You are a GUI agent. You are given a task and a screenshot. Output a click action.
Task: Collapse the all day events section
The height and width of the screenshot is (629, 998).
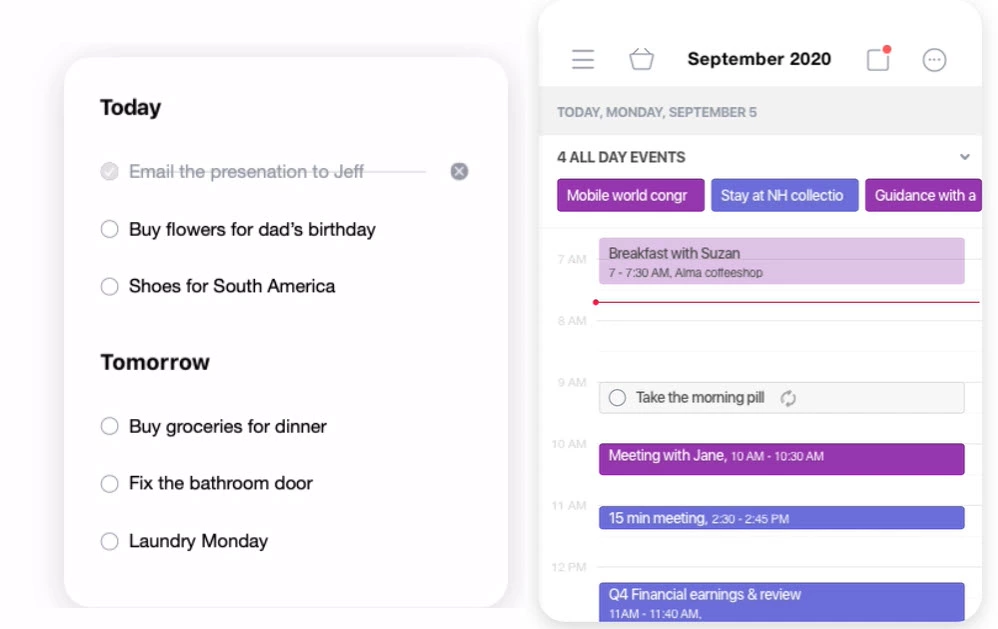click(964, 157)
